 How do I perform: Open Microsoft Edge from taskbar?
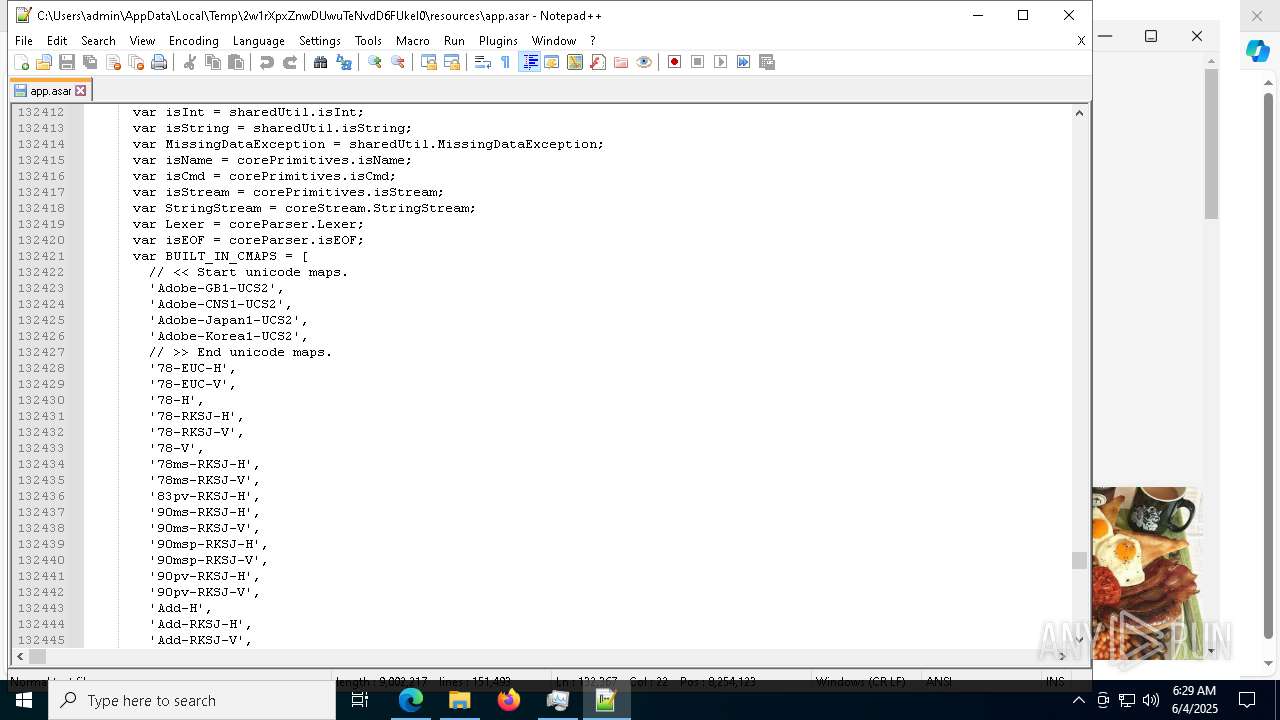411,700
